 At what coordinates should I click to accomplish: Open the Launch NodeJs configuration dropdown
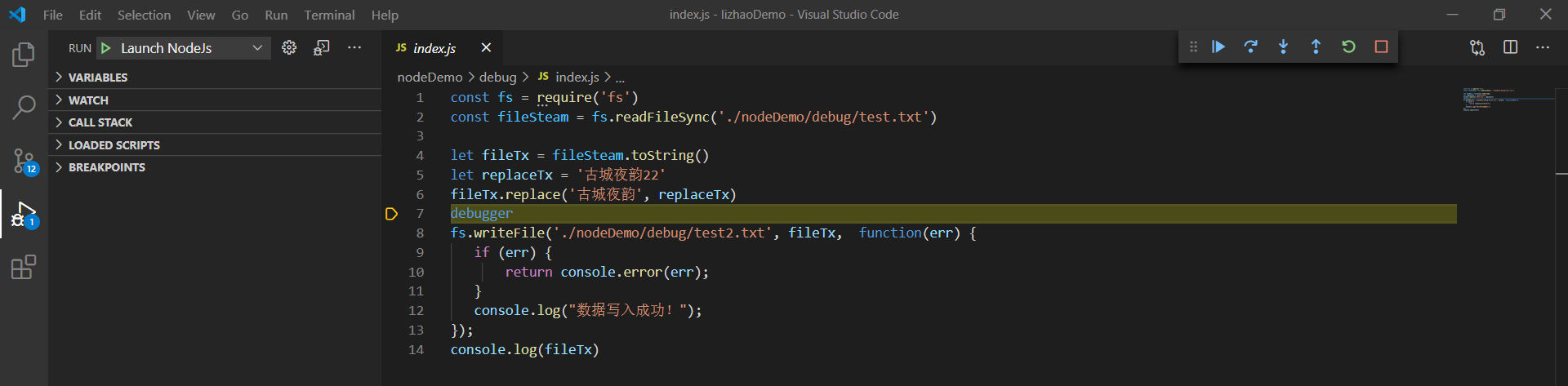coord(256,48)
